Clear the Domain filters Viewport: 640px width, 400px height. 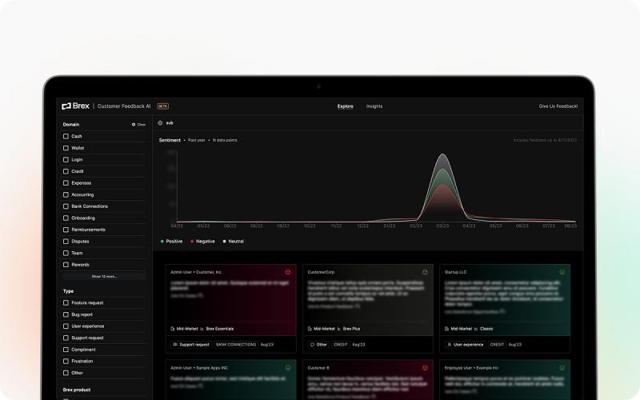tap(139, 124)
